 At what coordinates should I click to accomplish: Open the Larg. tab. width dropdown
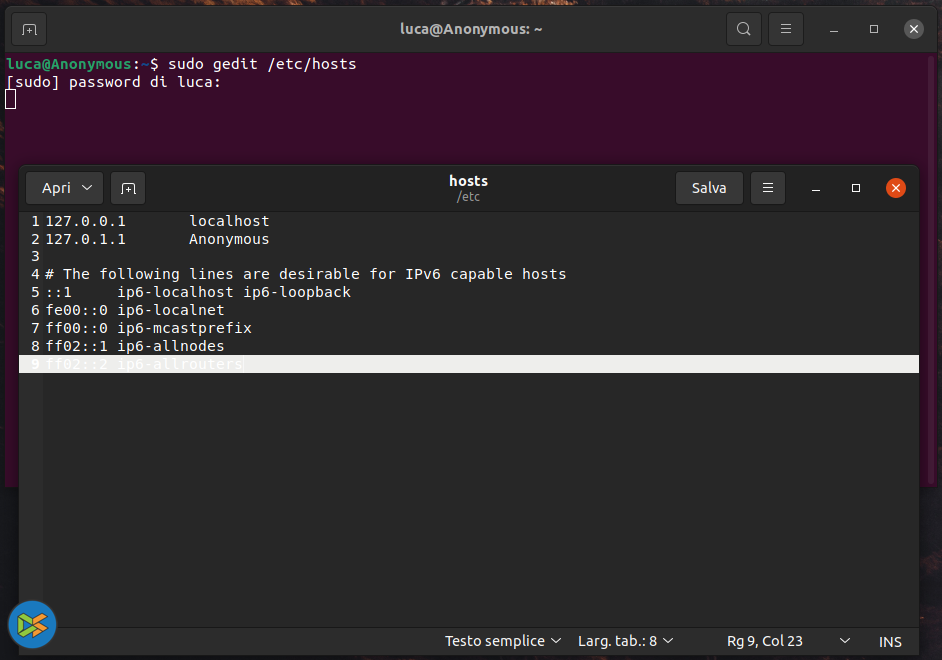click(625, 641)
